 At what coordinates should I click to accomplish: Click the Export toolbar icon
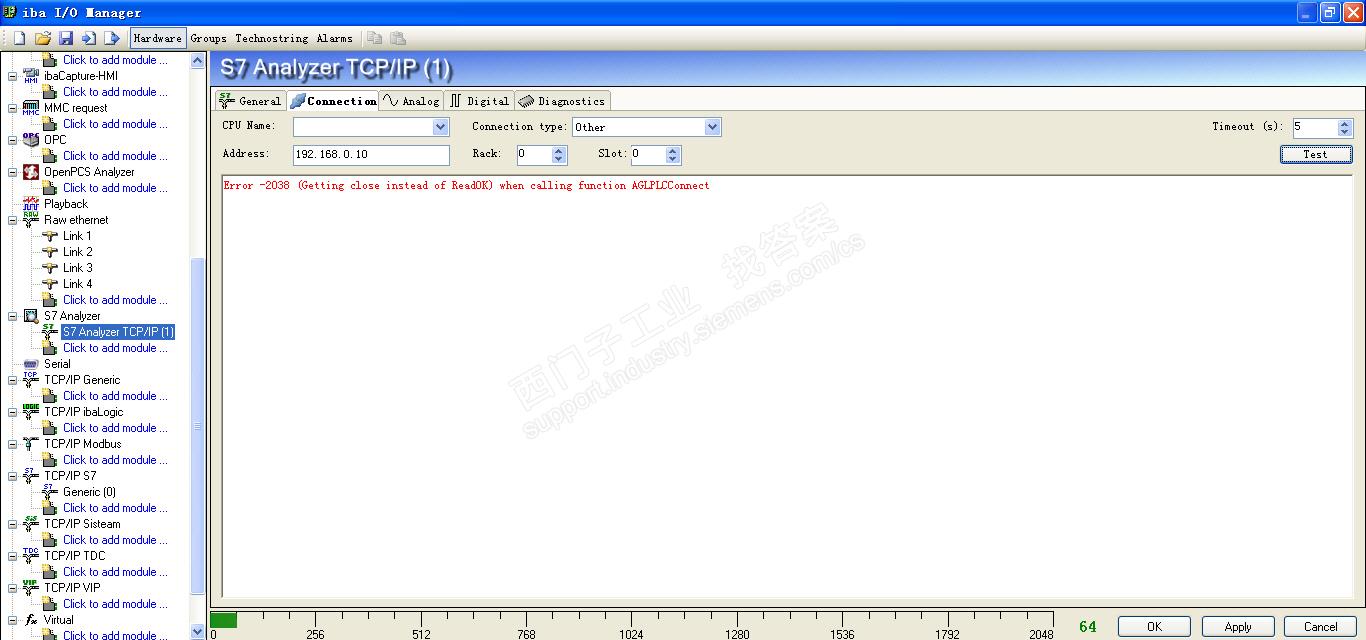click(112, 38)
